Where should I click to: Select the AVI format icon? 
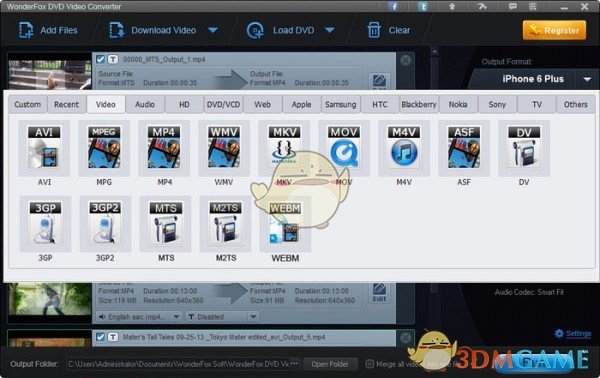click(44, 148)
